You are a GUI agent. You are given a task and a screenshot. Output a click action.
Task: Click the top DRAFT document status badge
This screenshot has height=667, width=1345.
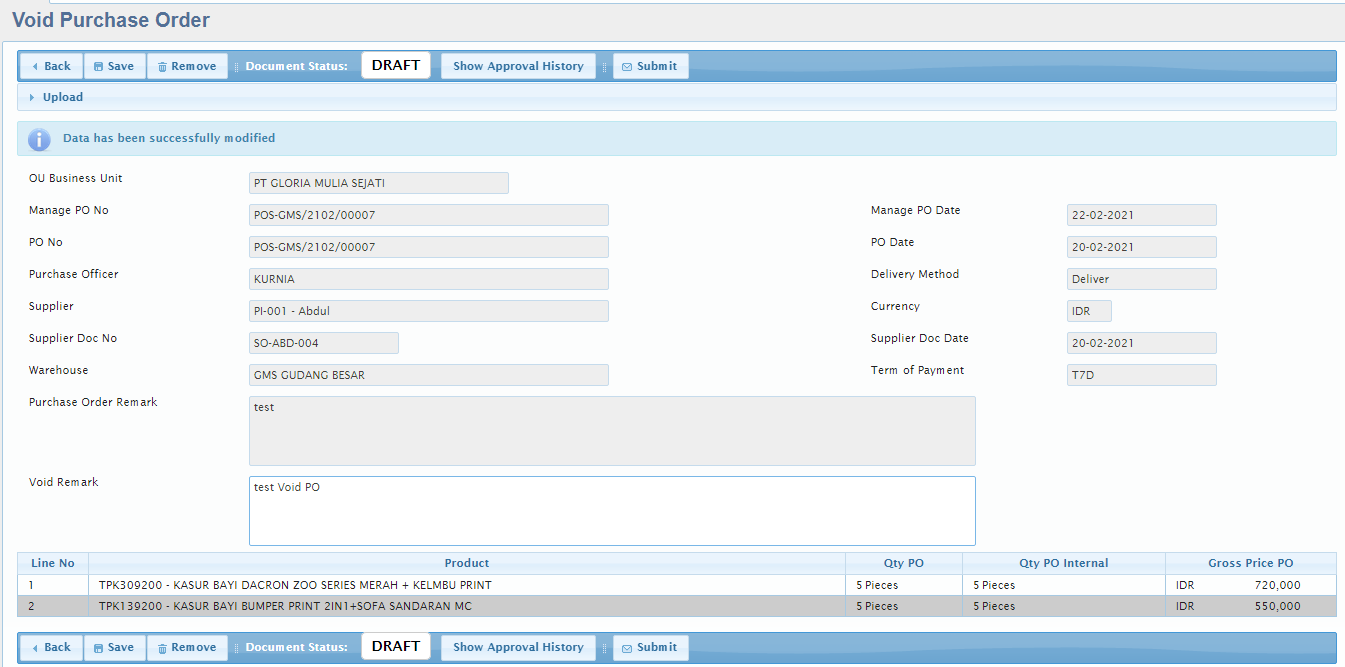(x=396, y=65)
